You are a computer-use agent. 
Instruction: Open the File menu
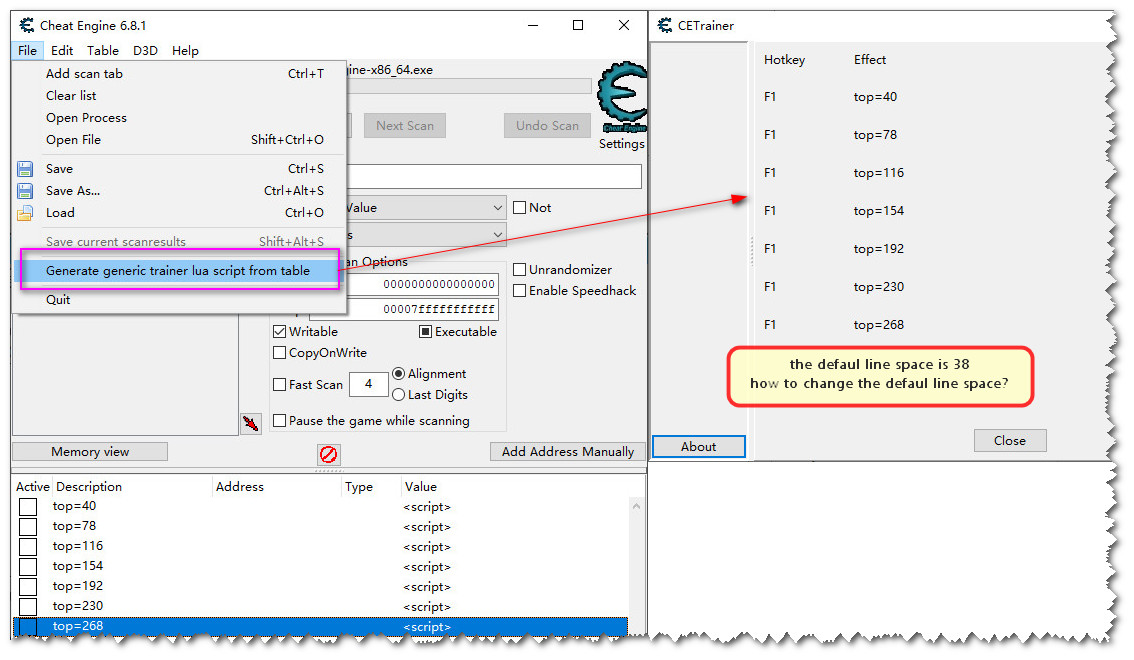[x=27, y=51]
